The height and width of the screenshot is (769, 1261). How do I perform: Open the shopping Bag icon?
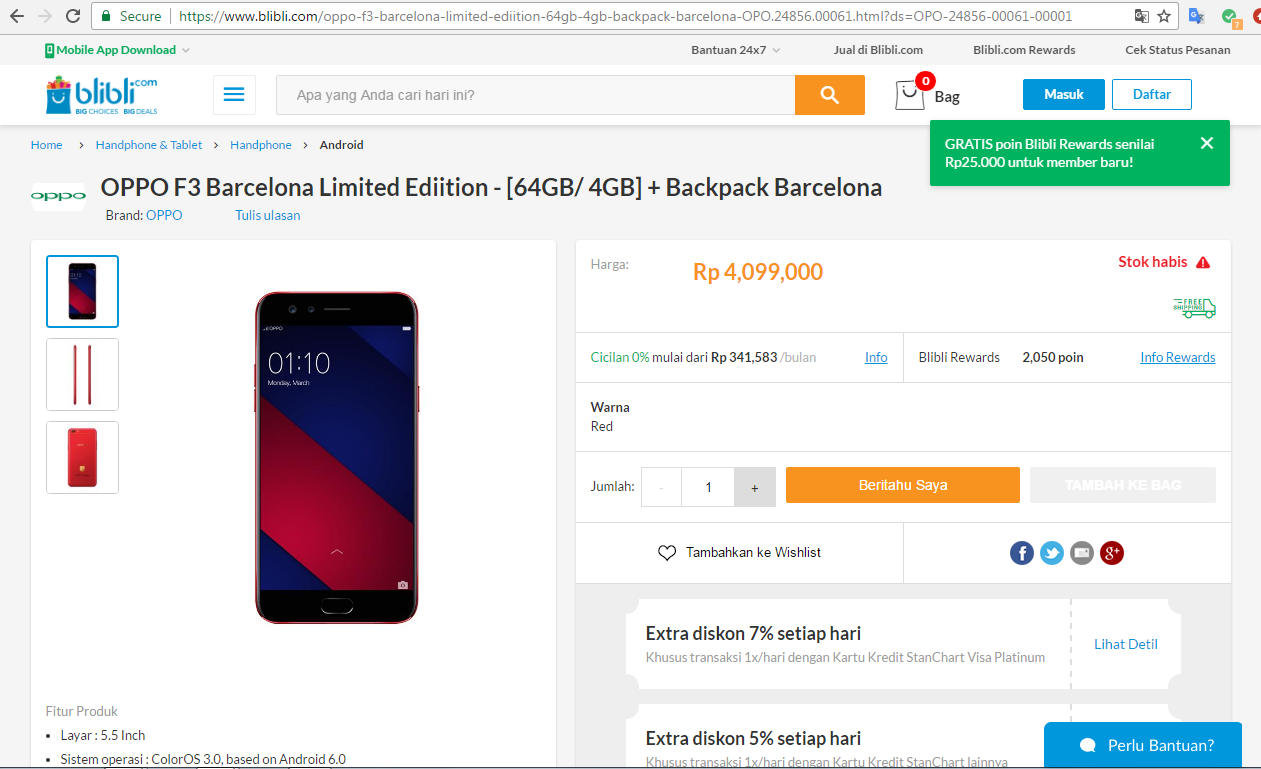(908, 94)
